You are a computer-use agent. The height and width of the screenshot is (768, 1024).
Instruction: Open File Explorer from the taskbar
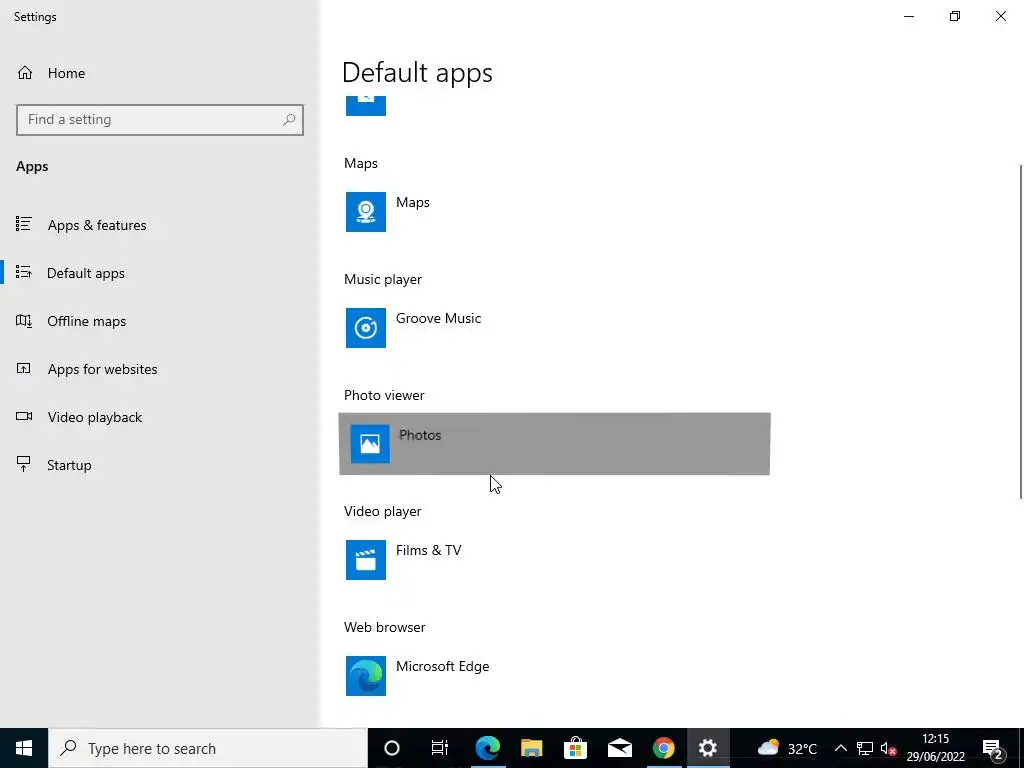point(532,748)
